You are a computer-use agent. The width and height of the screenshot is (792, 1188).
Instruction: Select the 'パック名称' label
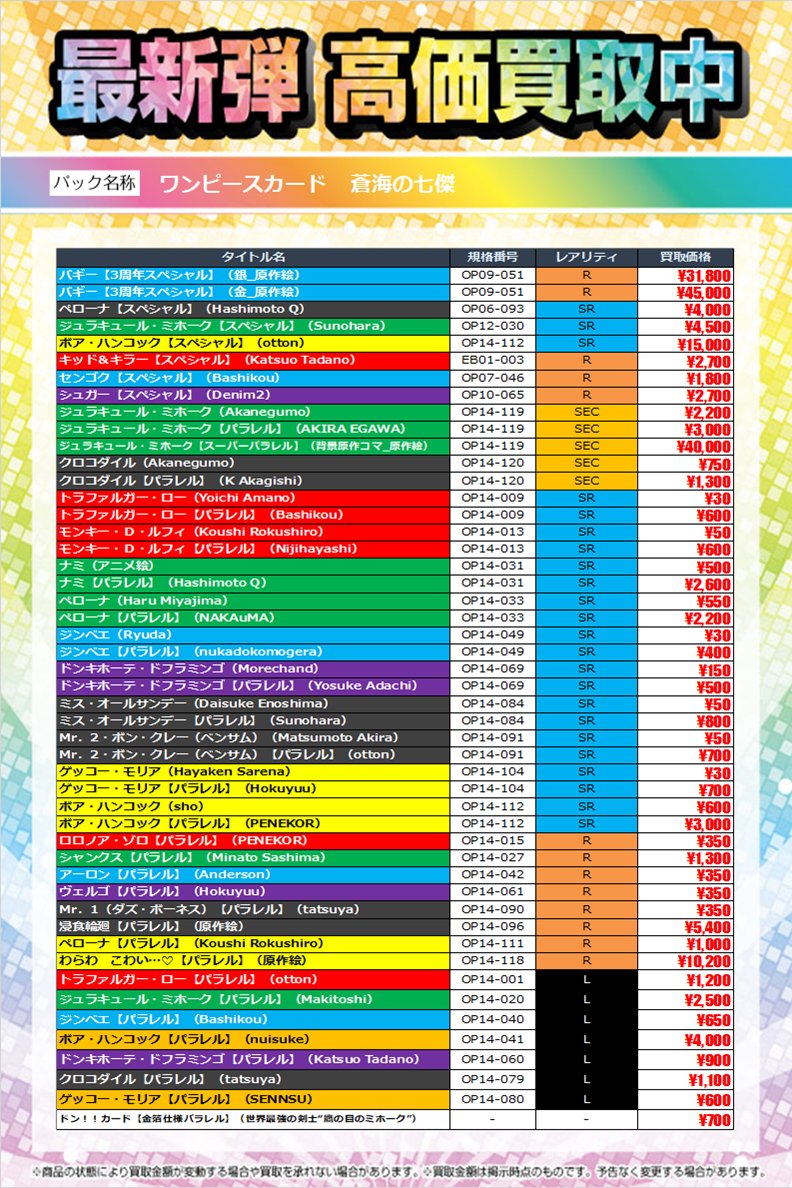(95, 183)
